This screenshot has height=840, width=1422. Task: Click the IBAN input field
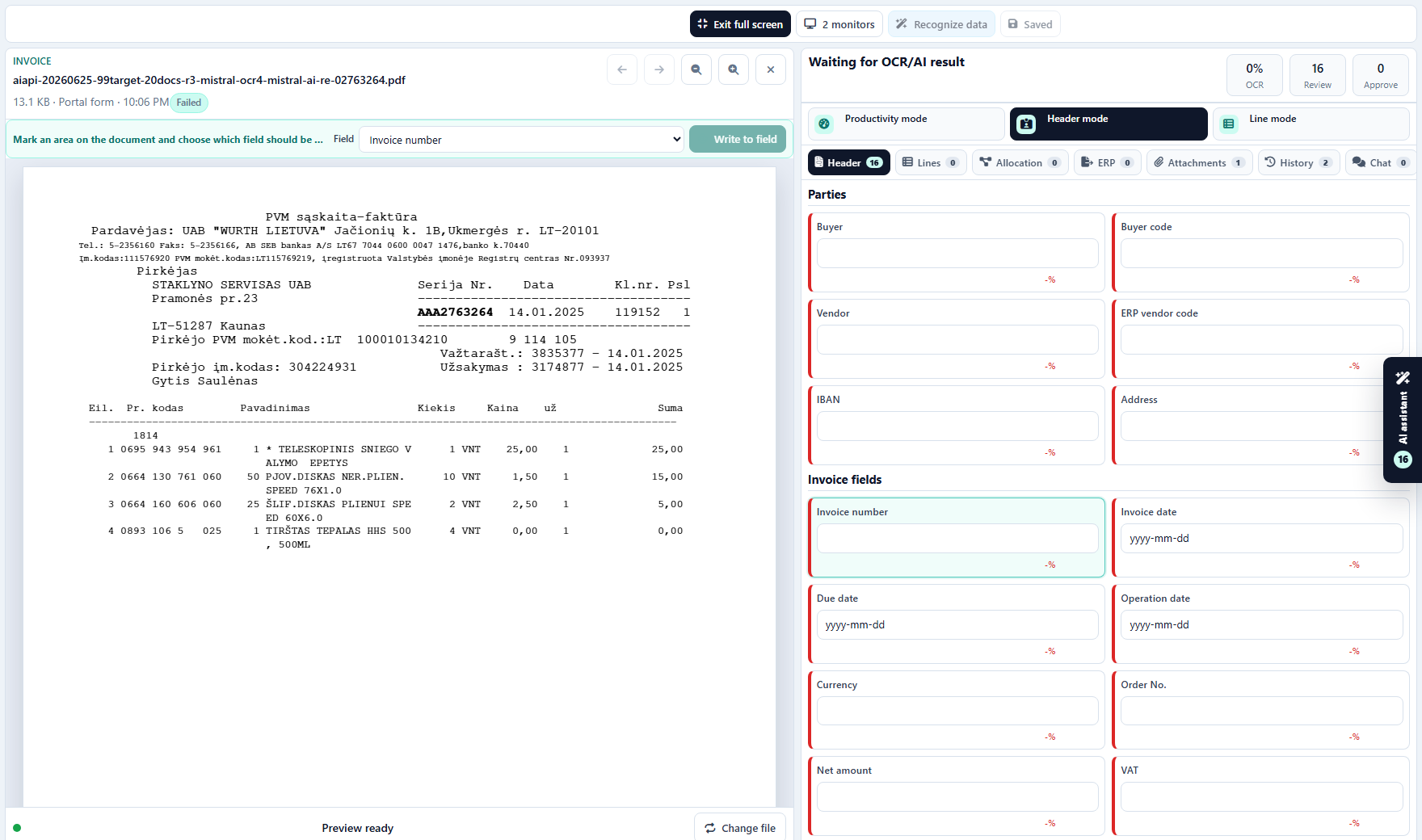click(x=957, y=426)
